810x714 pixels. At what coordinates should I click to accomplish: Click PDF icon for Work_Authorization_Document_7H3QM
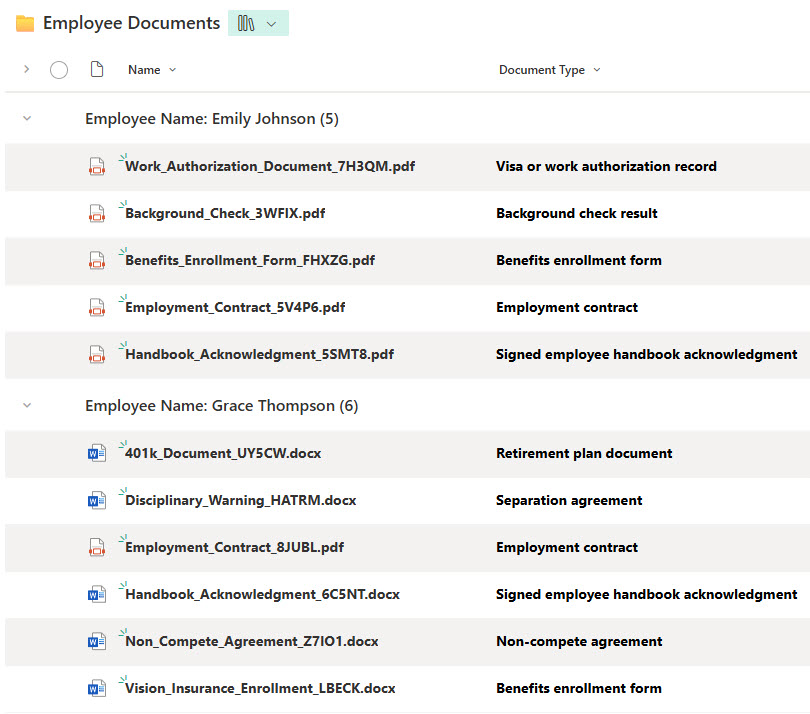97,166
